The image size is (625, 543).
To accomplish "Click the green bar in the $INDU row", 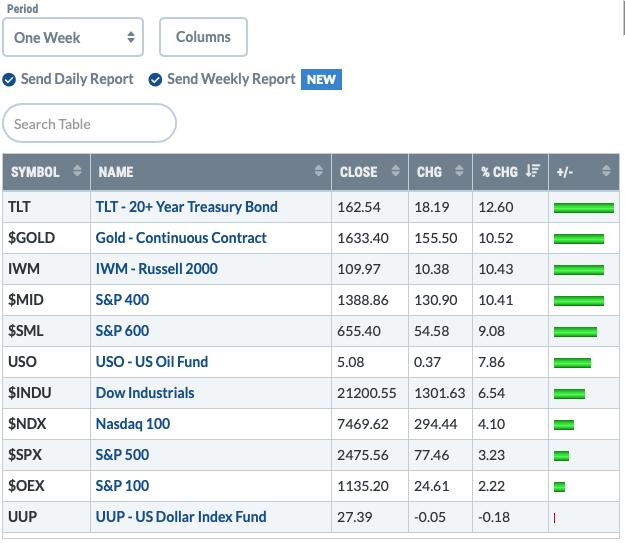I will [569, 393].
